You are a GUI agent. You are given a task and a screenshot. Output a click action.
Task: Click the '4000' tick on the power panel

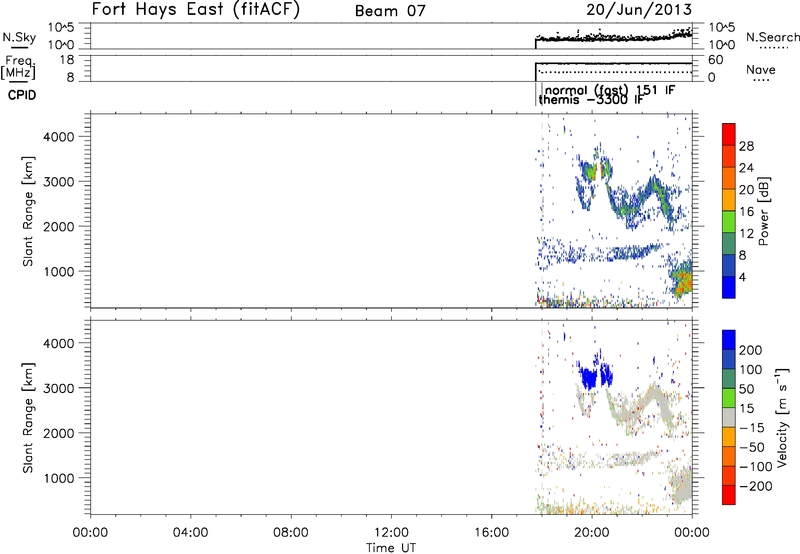pyautogui.click(x=59, y=137)
